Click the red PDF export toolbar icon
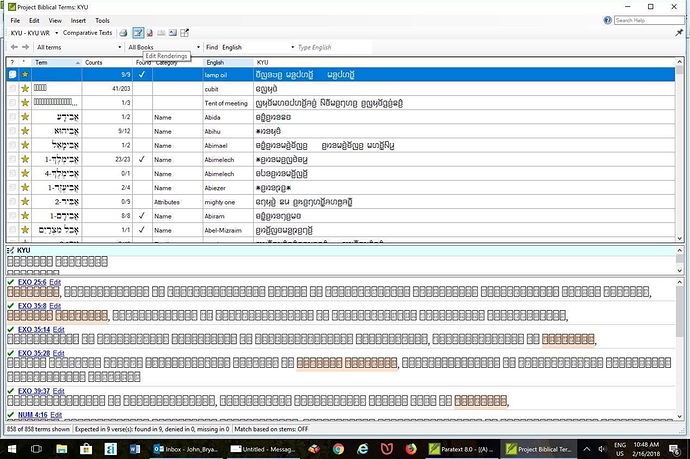 coord(150,33)
